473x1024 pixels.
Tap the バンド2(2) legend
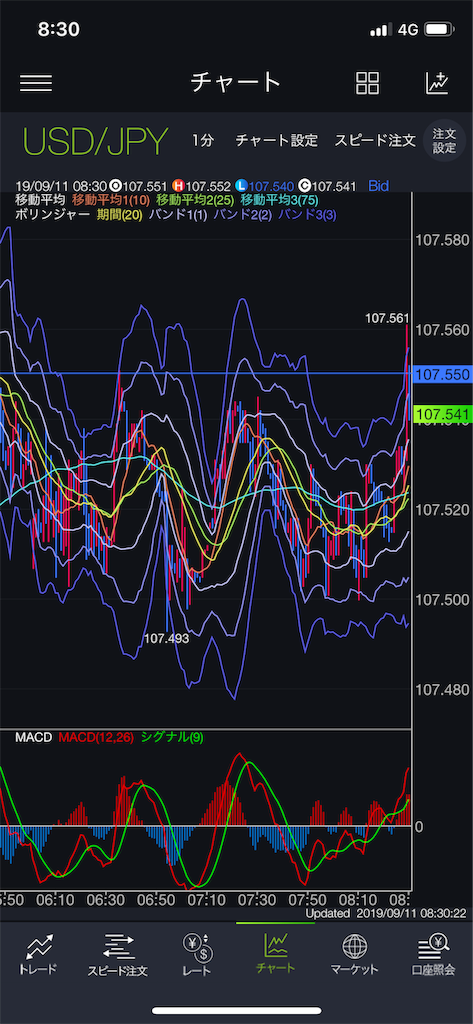pyautogui.click(x=241, y=214)
